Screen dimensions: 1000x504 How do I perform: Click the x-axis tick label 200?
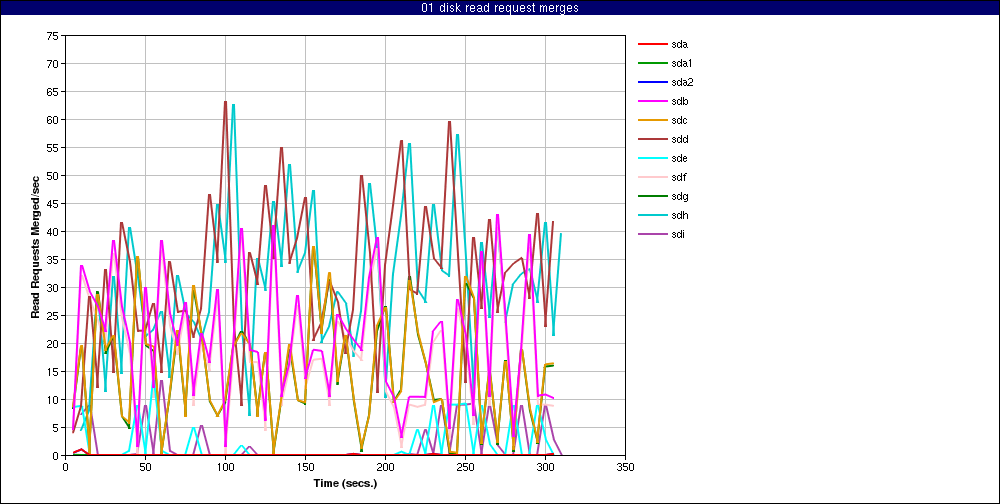385,467
